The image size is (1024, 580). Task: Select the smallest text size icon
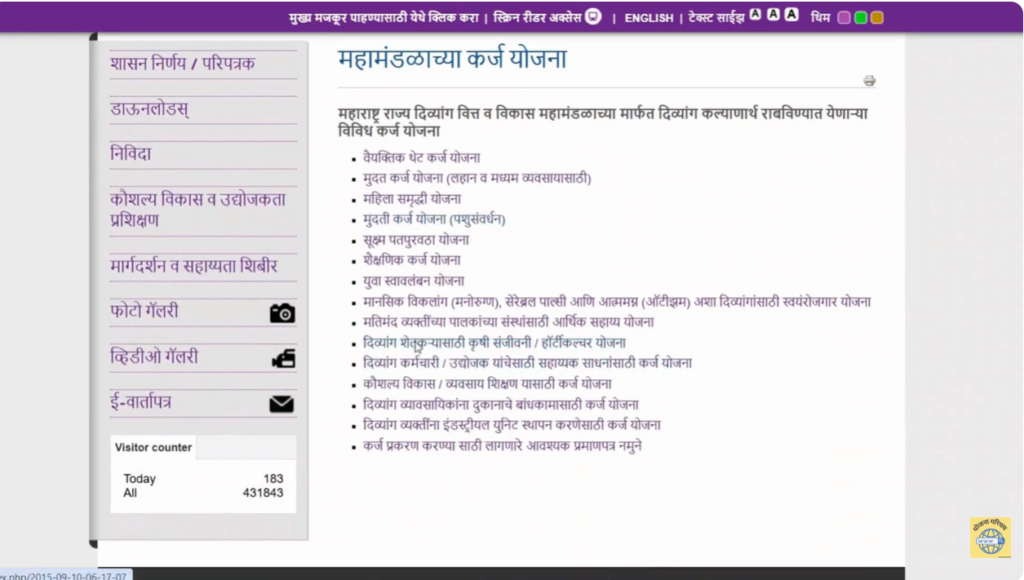pyautogui.click(x=756, y=15)
